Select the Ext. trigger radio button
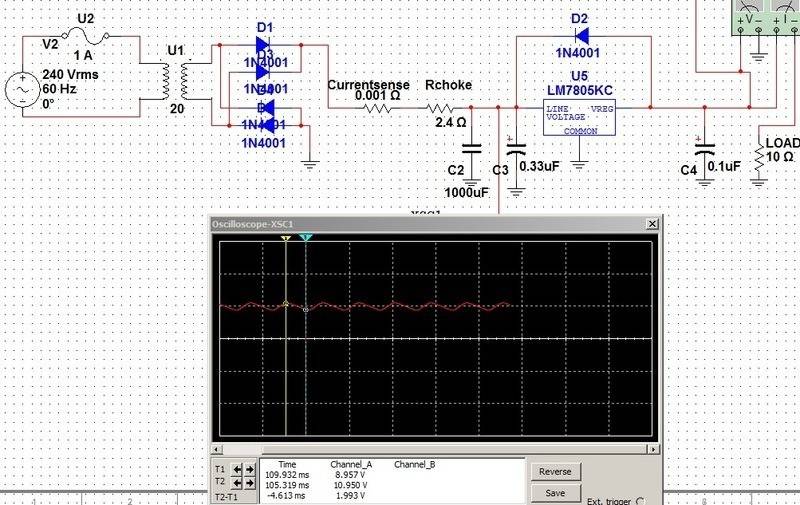 pos(640,501)
